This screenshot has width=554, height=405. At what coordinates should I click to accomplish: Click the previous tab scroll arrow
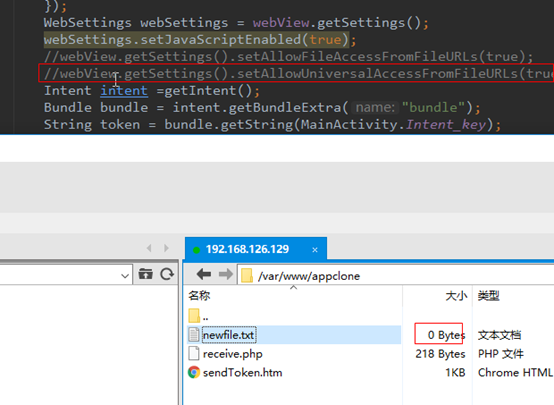pos(149,248)
